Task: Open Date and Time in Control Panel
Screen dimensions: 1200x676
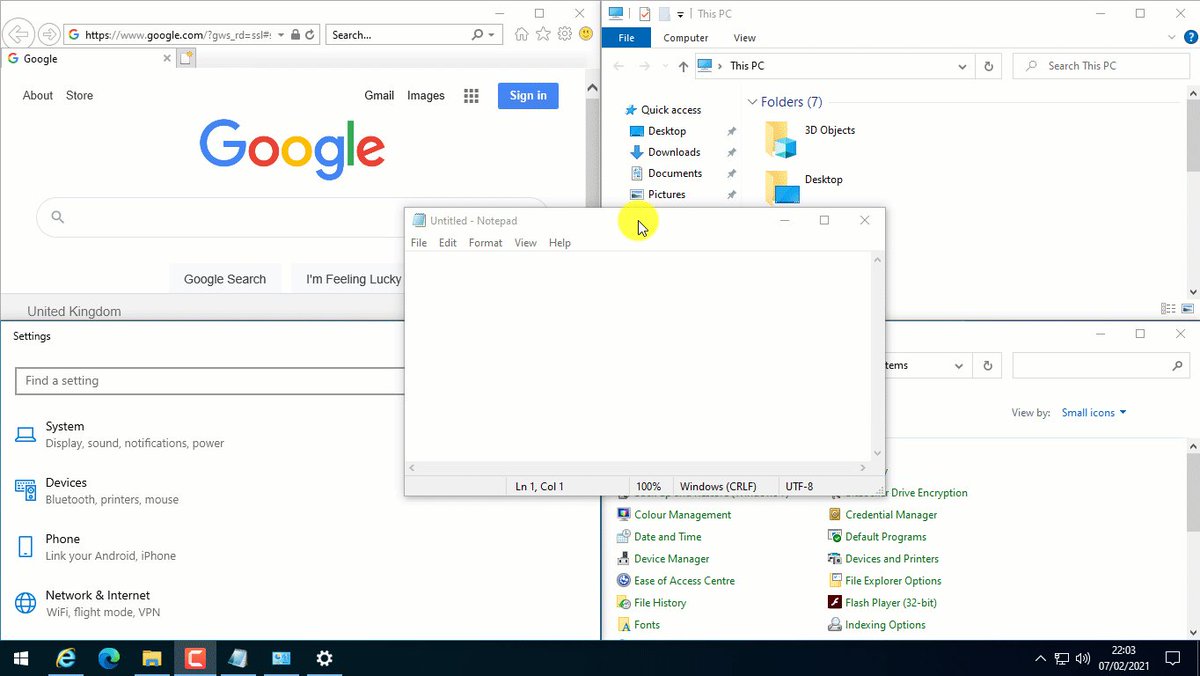Action: click(x=658, y=537)
